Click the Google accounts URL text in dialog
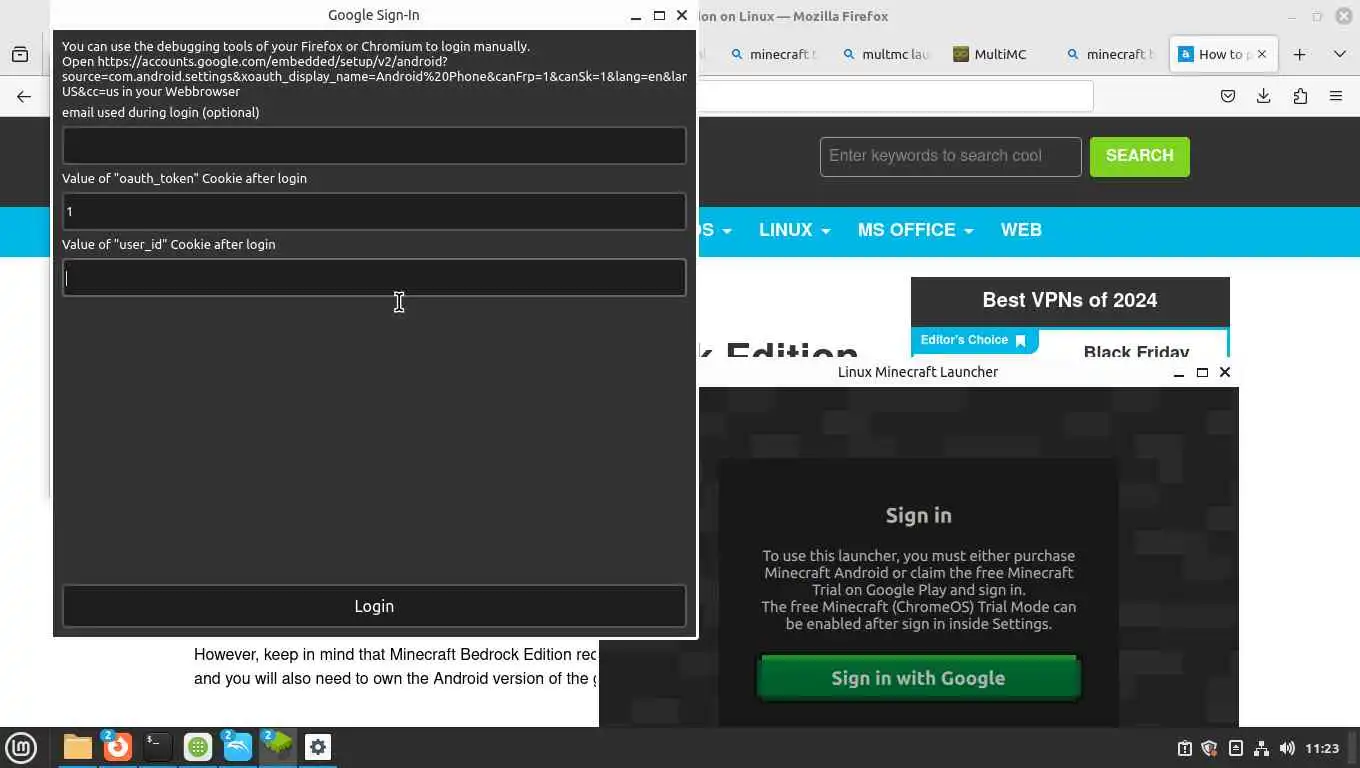Screen dimensions: 1360x768 [x=374, y=76]
